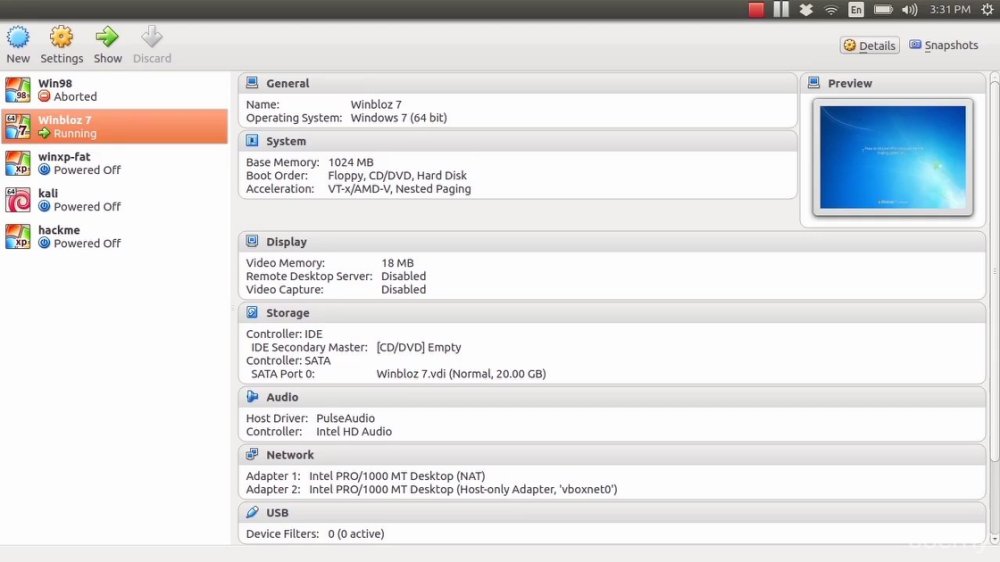This screenshot has width=1000, height=562.
Task: Click the Discard toolbar icon
Action: click(152, 37)
